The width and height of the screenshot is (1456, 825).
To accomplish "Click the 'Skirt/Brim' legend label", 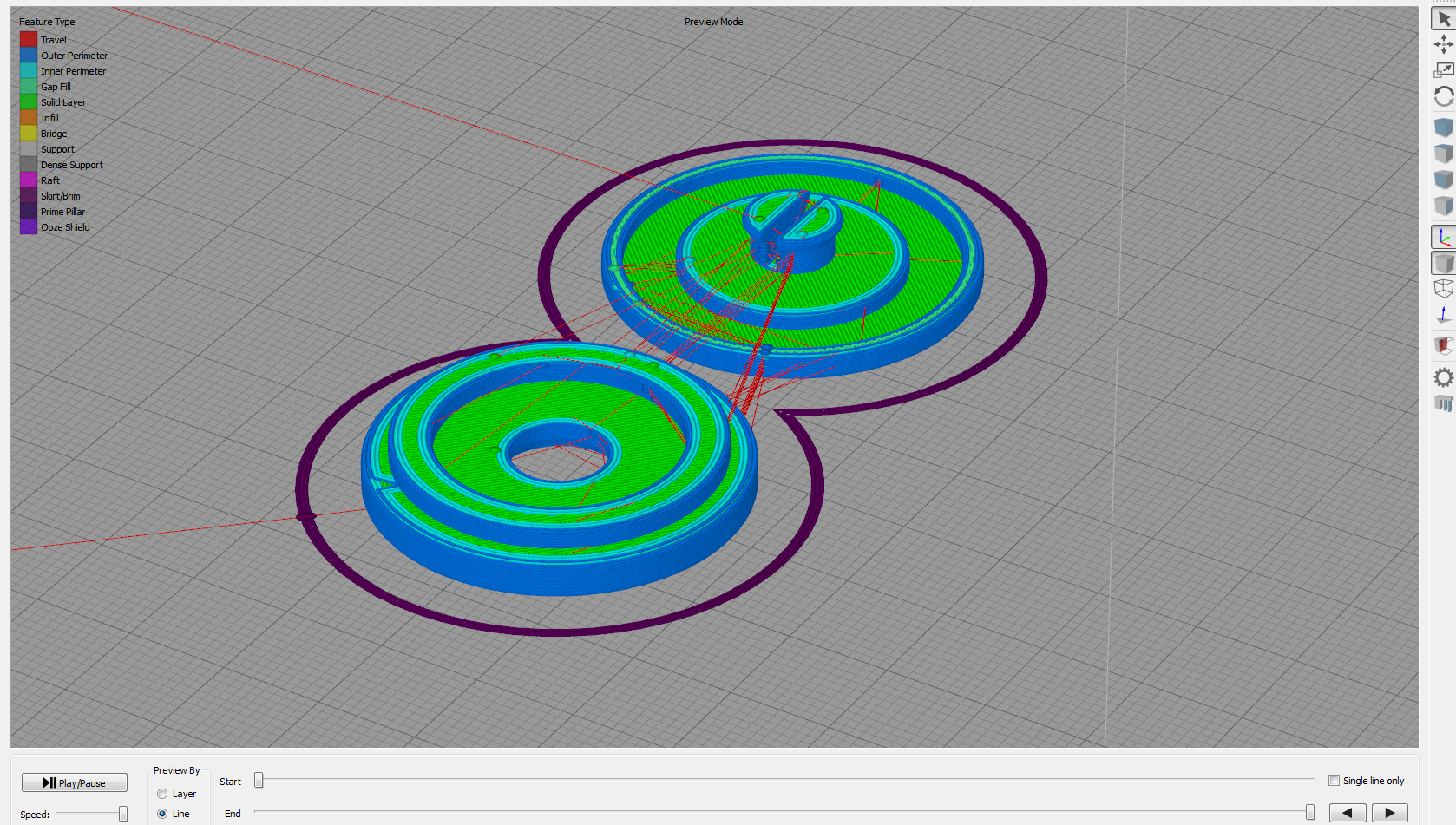I will click(61, 196).
